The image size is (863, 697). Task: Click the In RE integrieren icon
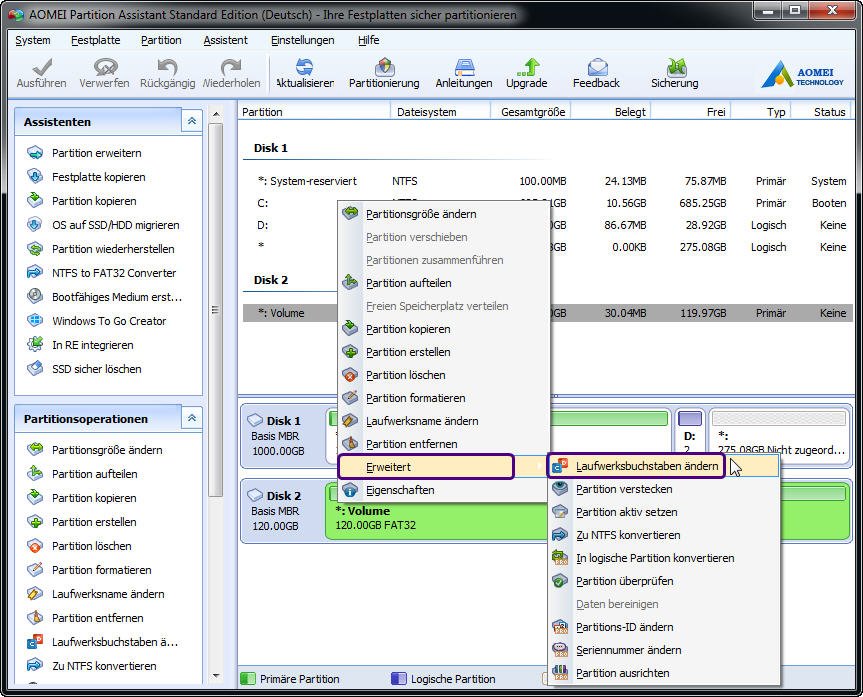35,345
